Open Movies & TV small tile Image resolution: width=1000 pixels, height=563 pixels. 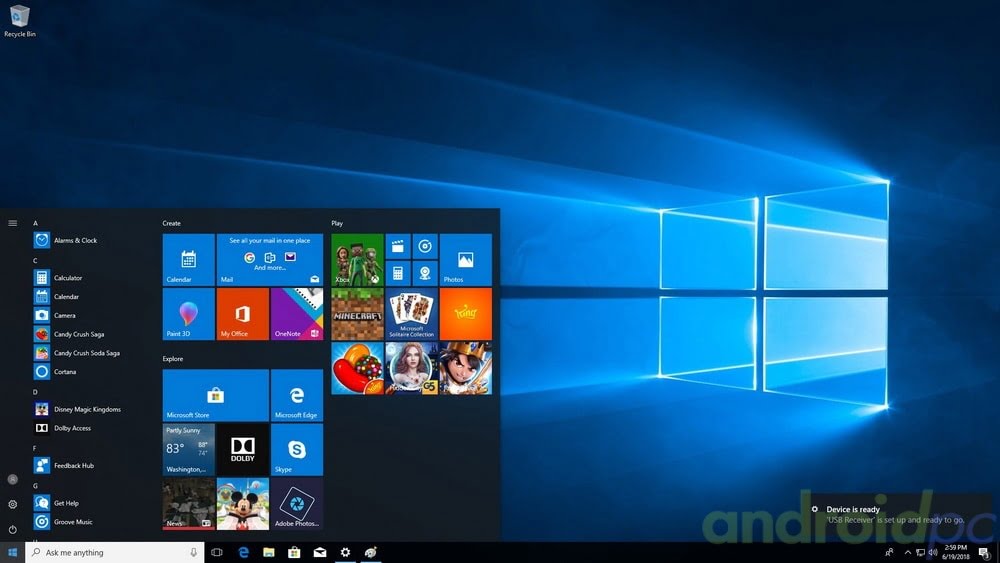[x=398, y=246]
